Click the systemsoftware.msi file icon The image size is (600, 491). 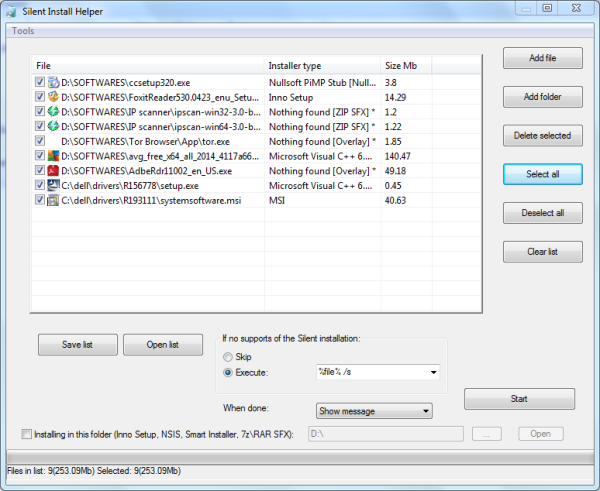[53, 200]
